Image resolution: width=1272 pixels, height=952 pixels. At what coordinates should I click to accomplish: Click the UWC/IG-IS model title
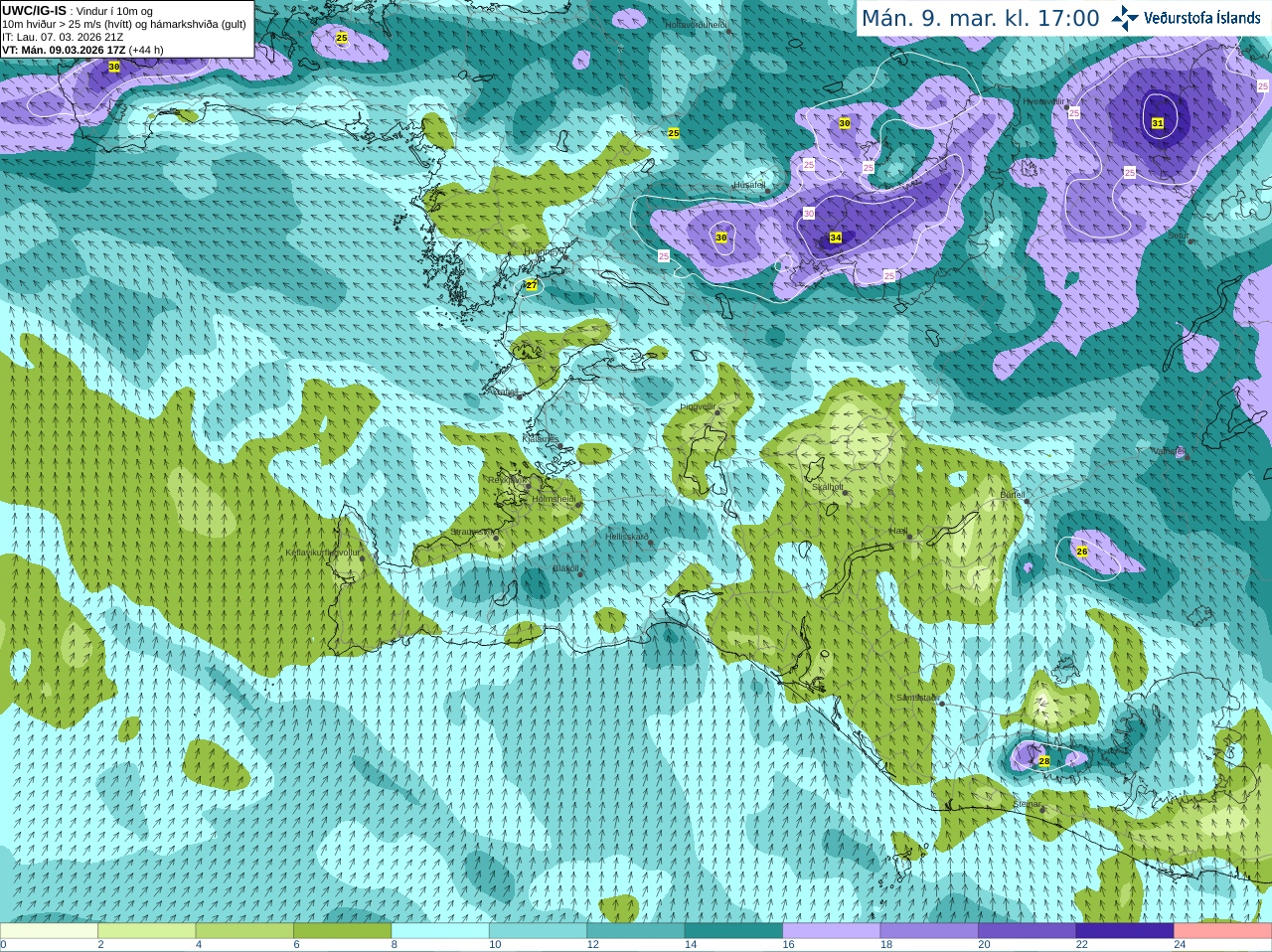click(x=34, y=11)
